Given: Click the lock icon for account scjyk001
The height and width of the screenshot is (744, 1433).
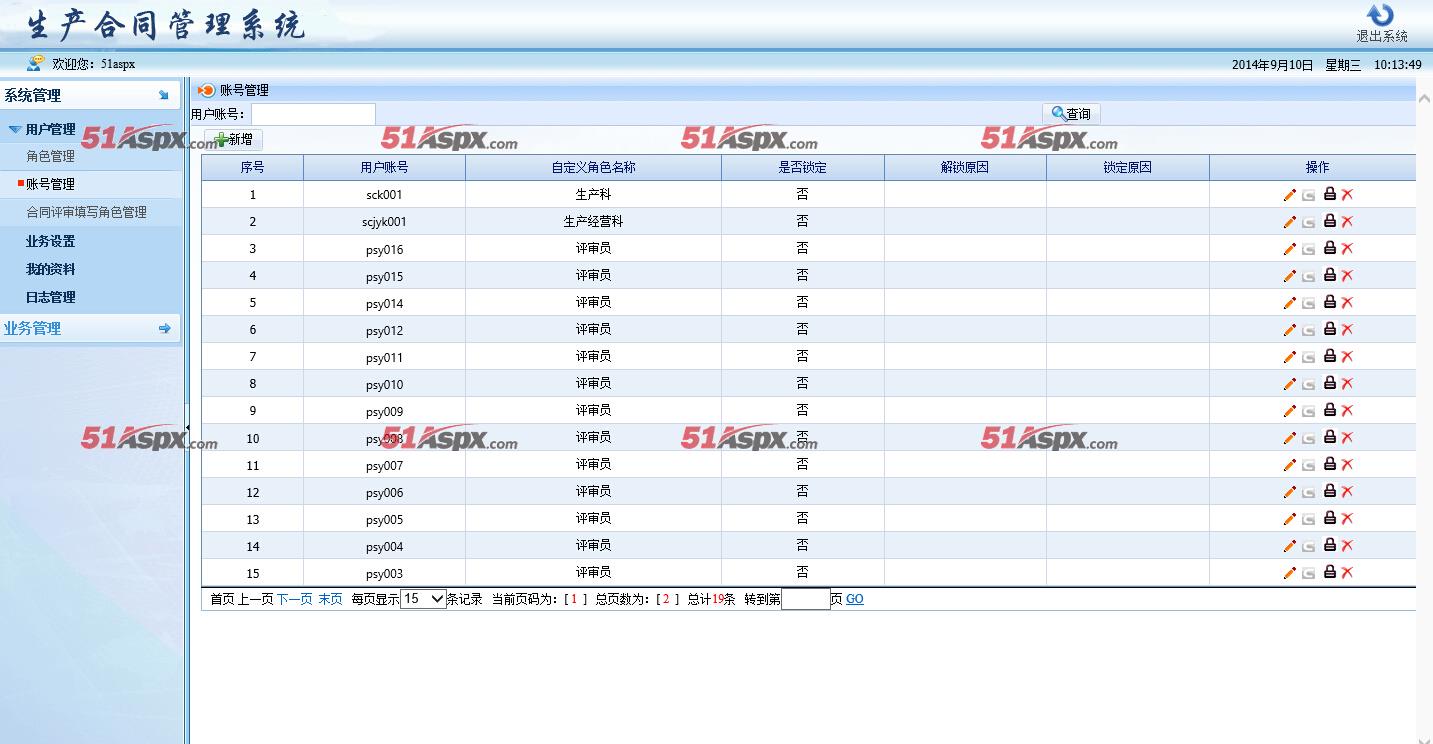Looking at the screenshot, I should (x=1330, y=221).
